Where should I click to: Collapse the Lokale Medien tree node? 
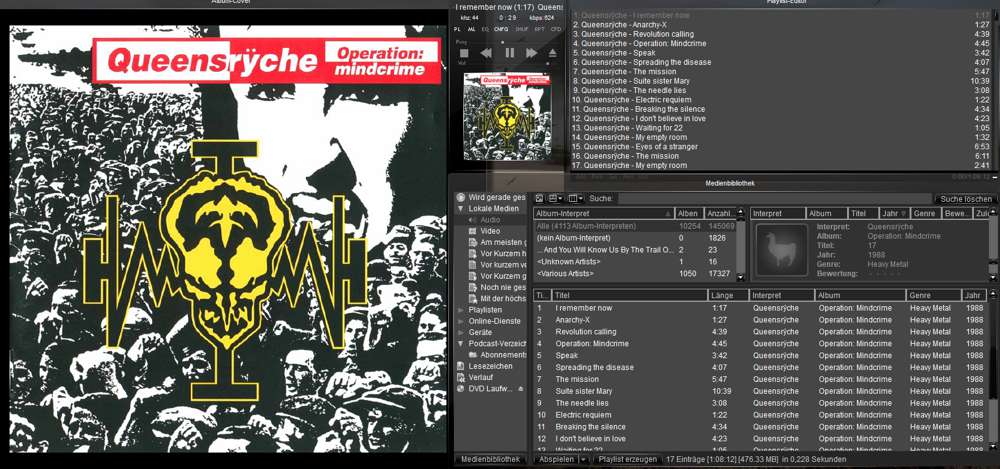(460, 208)
